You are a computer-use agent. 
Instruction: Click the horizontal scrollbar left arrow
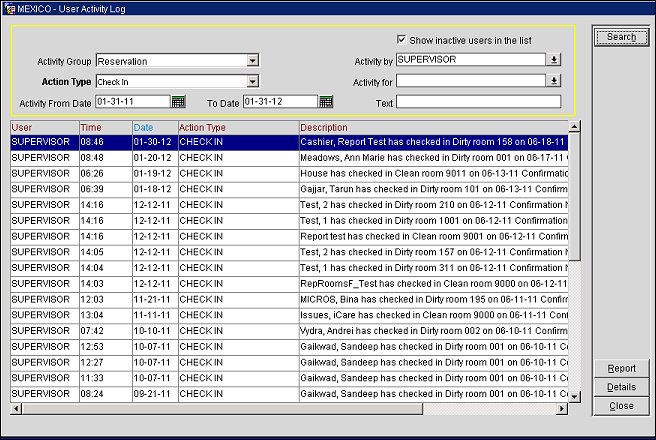pyautogui.click(x=16, y=409)
